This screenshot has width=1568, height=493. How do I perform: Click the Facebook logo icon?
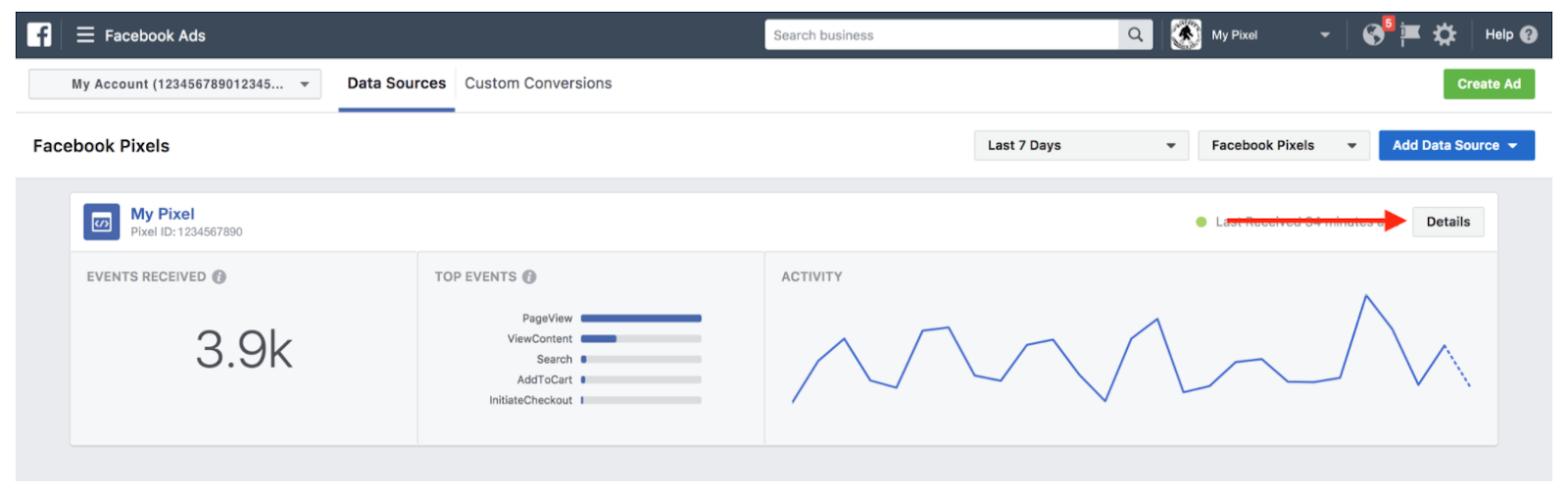[39, 35]
